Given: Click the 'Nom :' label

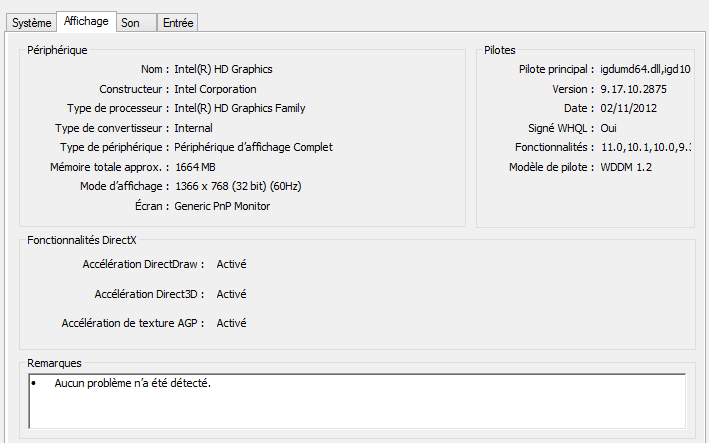Looking at the screenshot, I should pos(155,69).
